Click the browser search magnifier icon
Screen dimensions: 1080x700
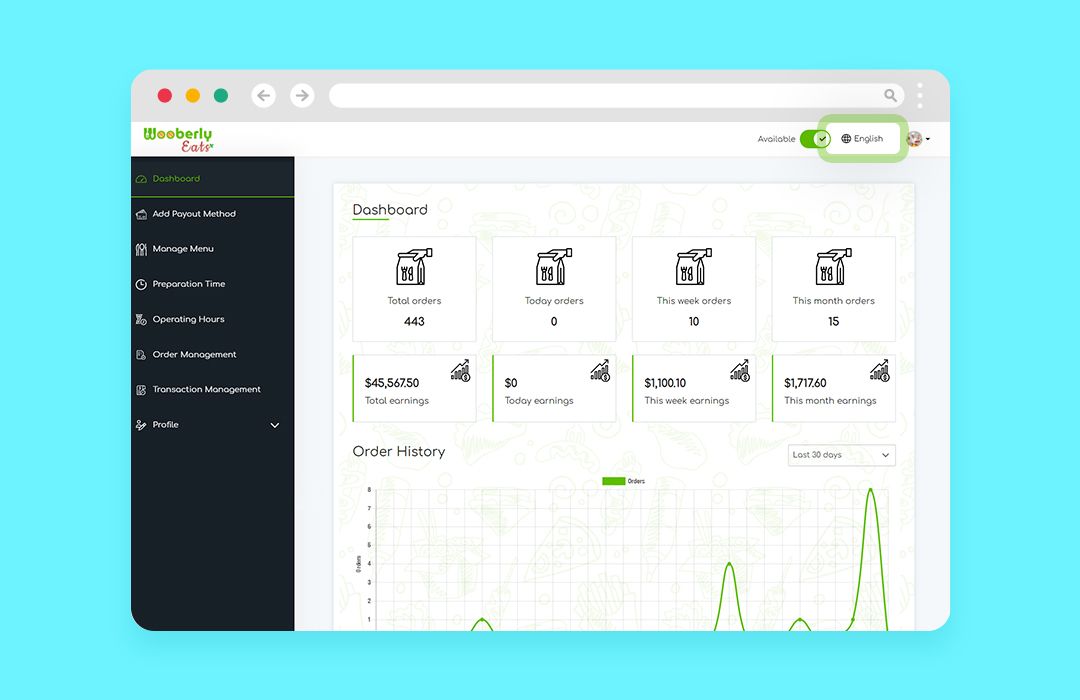pos(891,95)
